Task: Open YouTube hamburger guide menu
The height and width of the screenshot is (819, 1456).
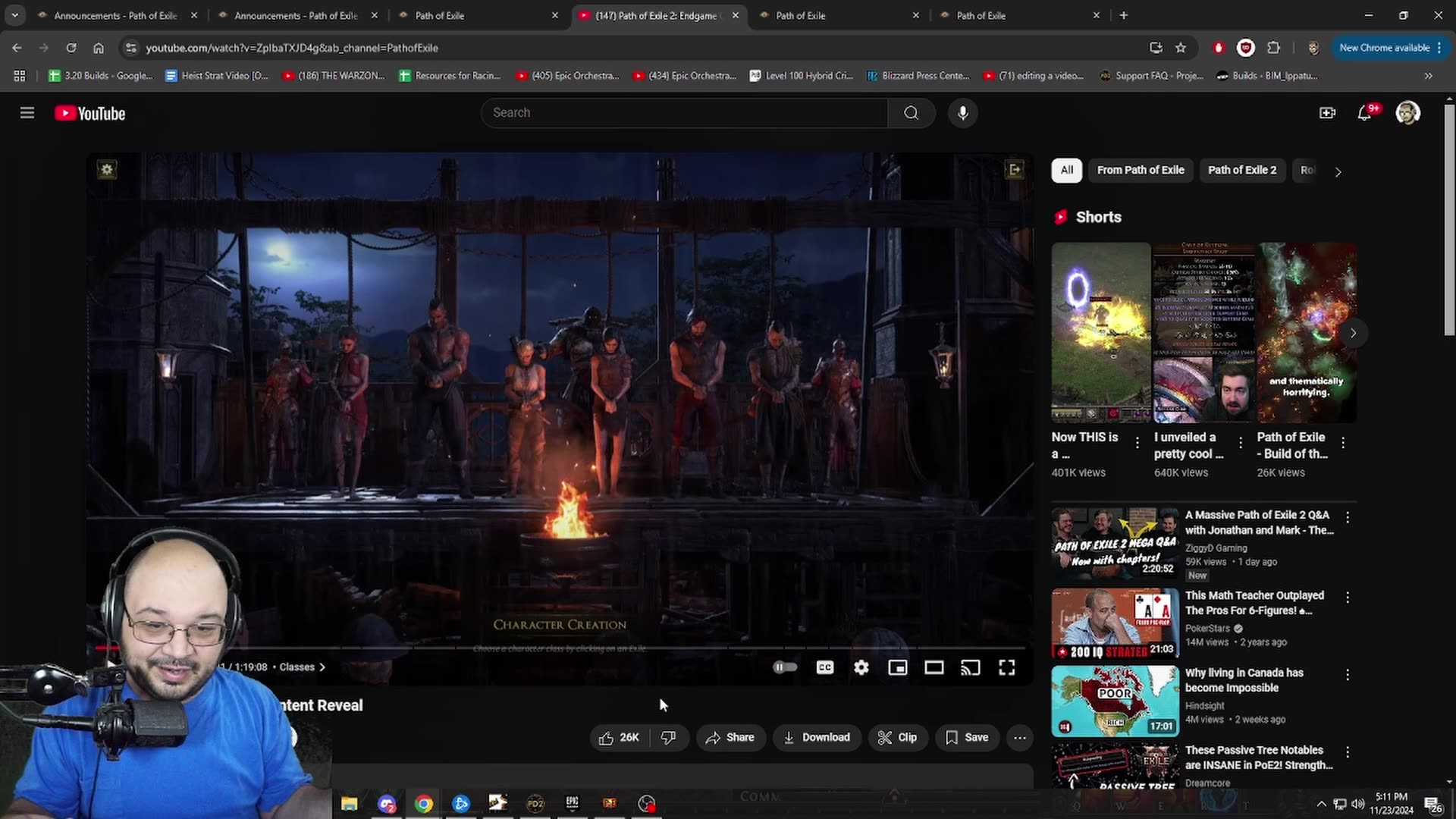Action: pyautogui.click(x=27, y=113)
